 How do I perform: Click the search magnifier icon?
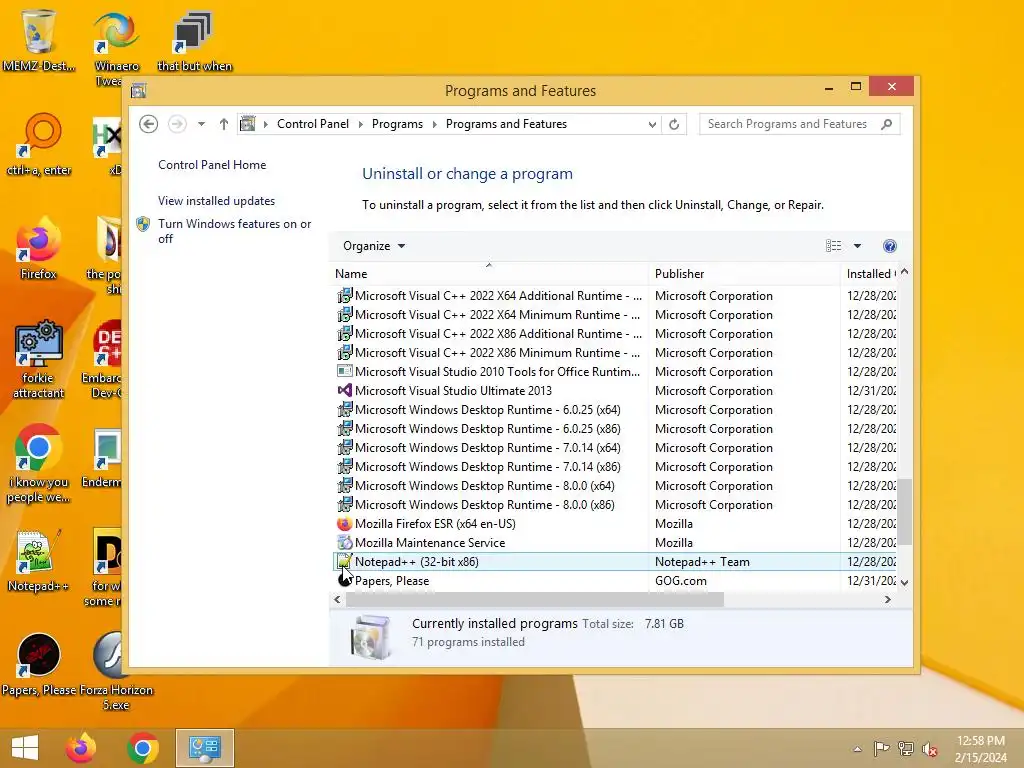point(886,124)
